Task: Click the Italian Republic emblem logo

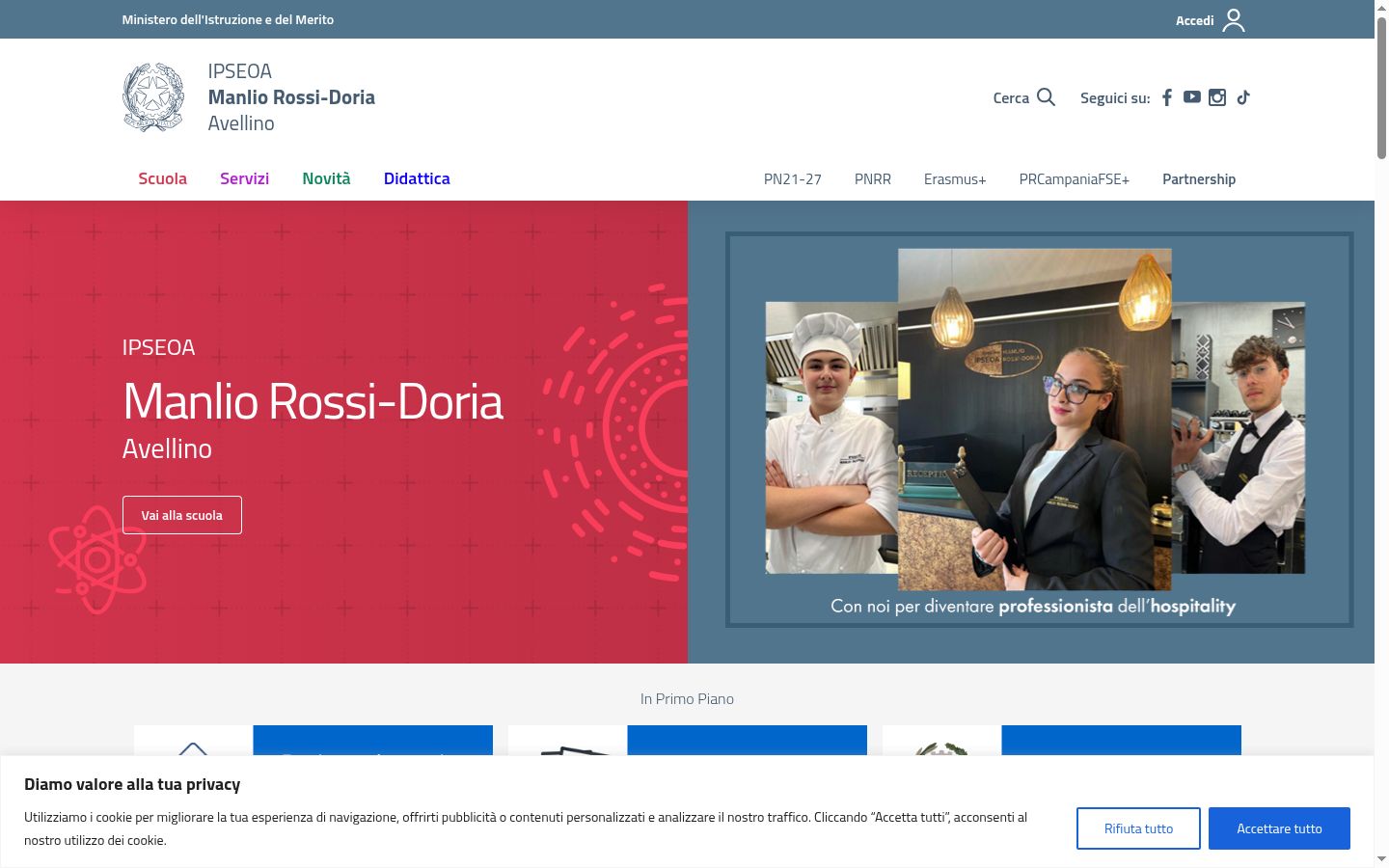Action: click(x=153, y=97)
